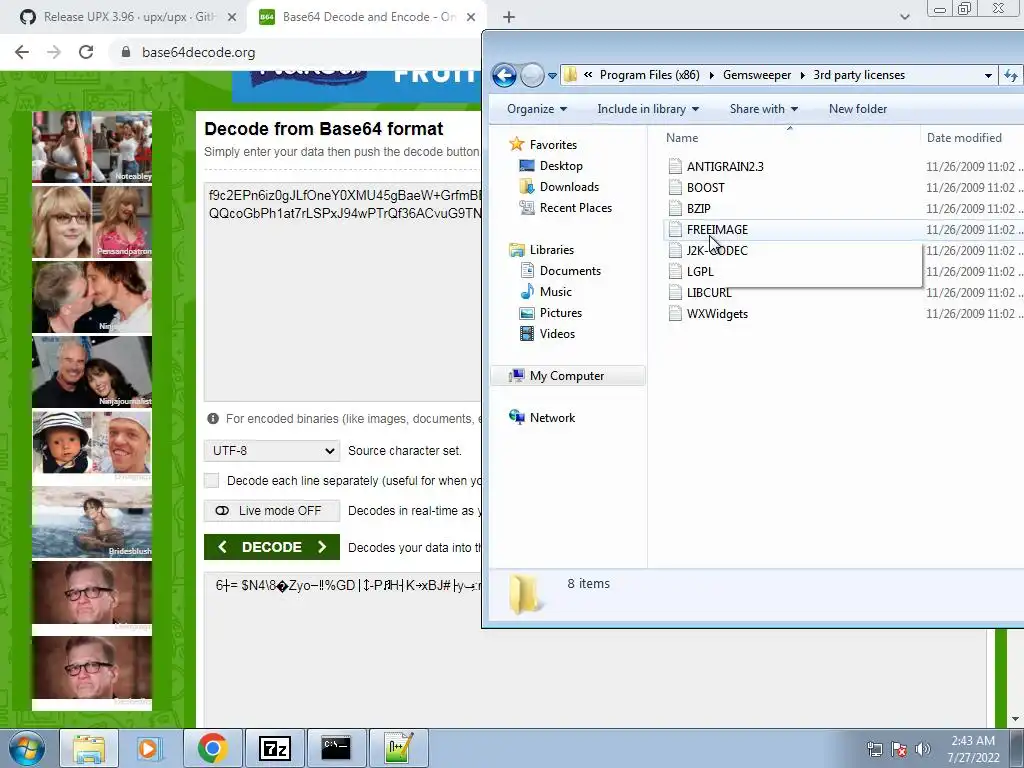Select the BZIP file icon
The image size is (1024, 768).
[x=675, y=208]
